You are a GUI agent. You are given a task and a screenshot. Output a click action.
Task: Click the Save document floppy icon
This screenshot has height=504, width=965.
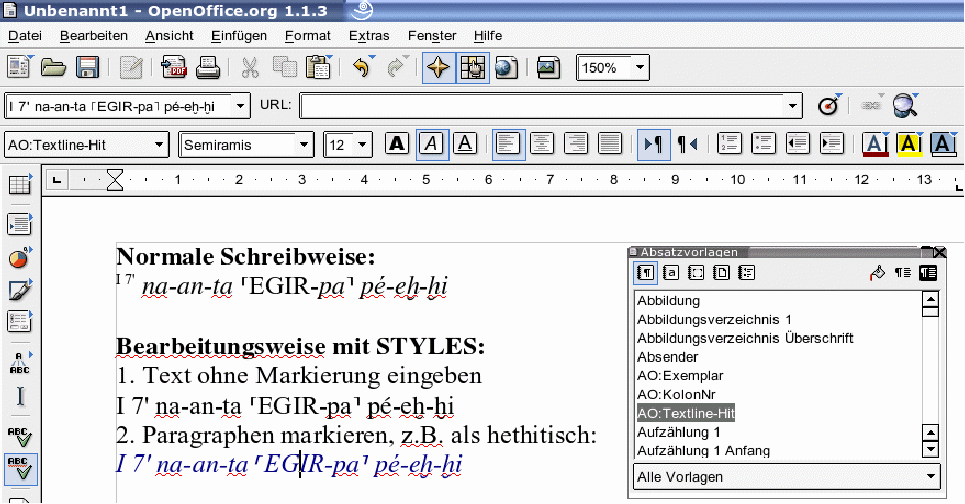click(87, 68)
